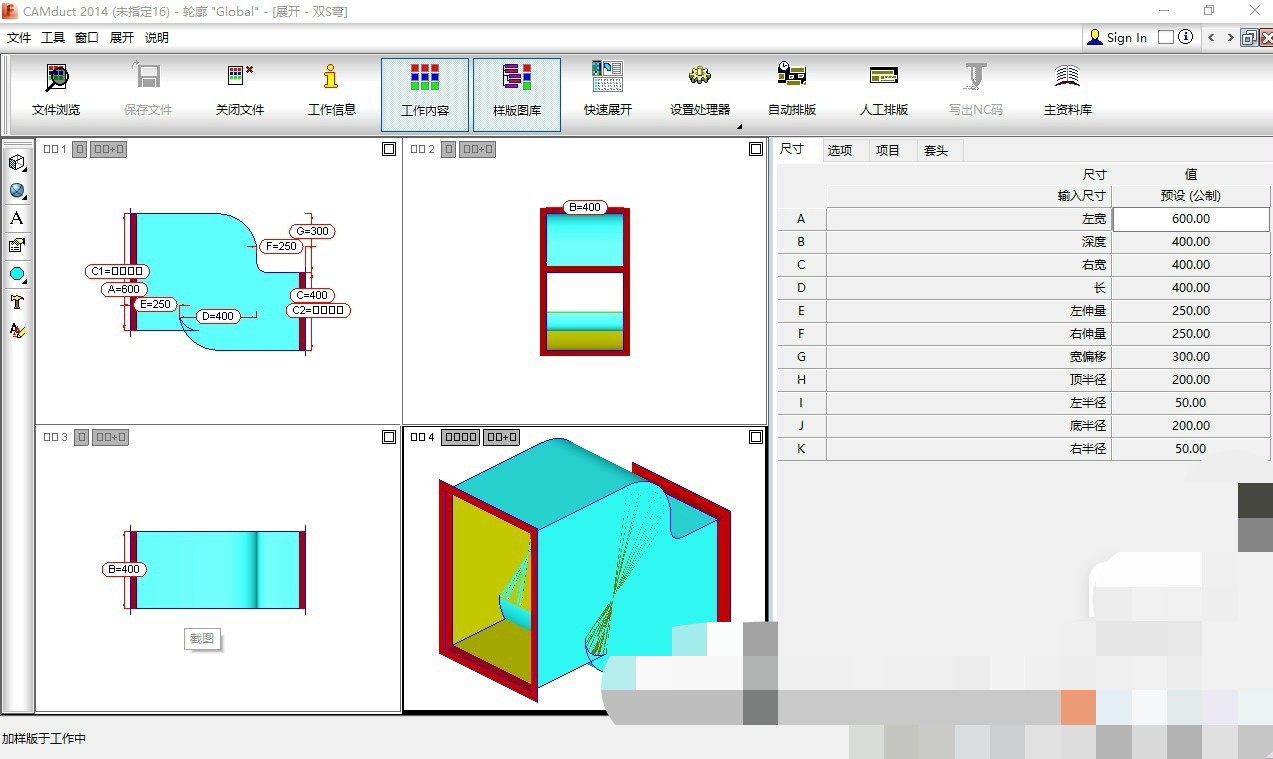This screenshot has height=759, width=1273.
Task: Go to previous using the left arrow
Action: pyautogui.click(x=1211, y=37)
